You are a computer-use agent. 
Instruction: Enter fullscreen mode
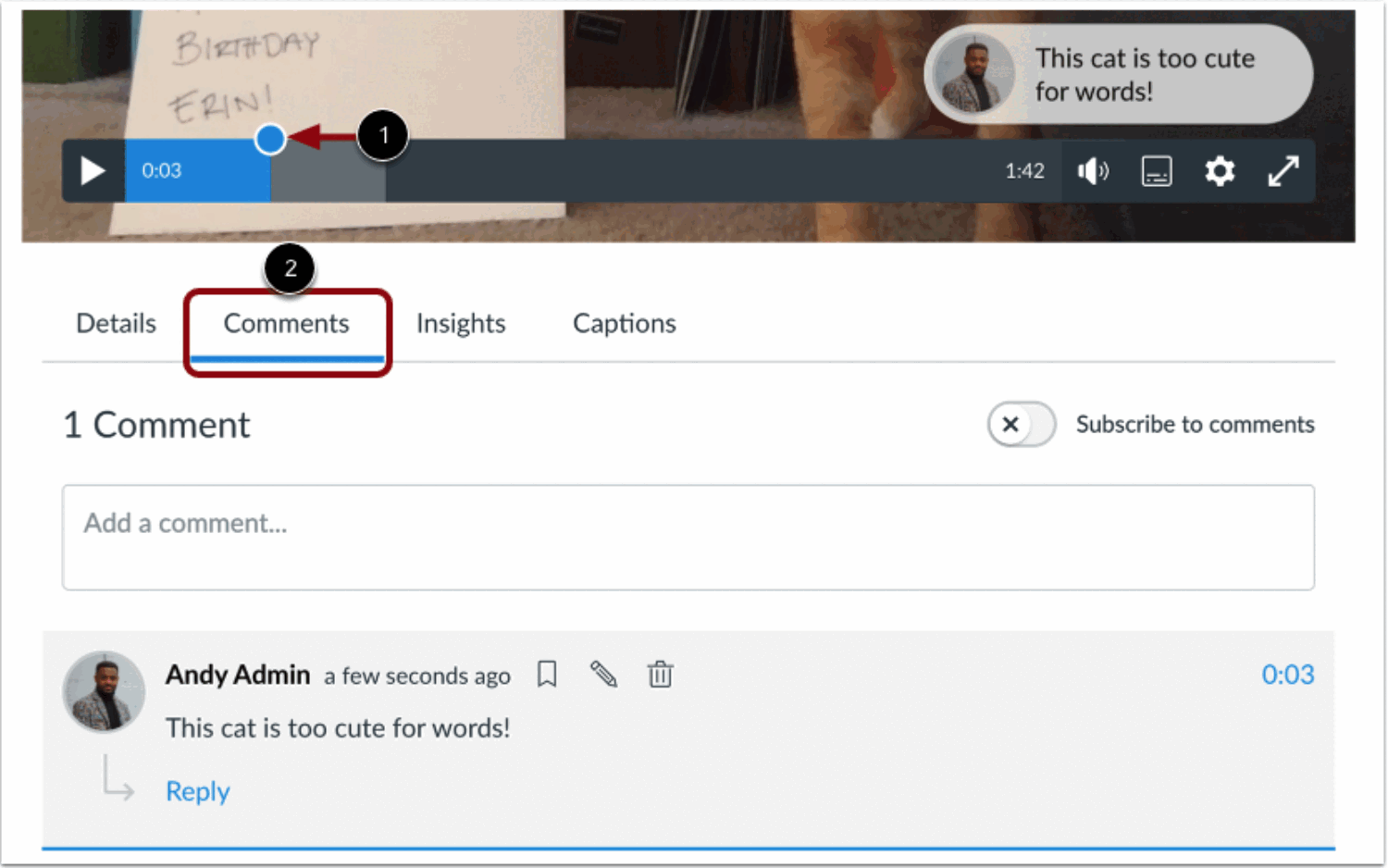1283,171
